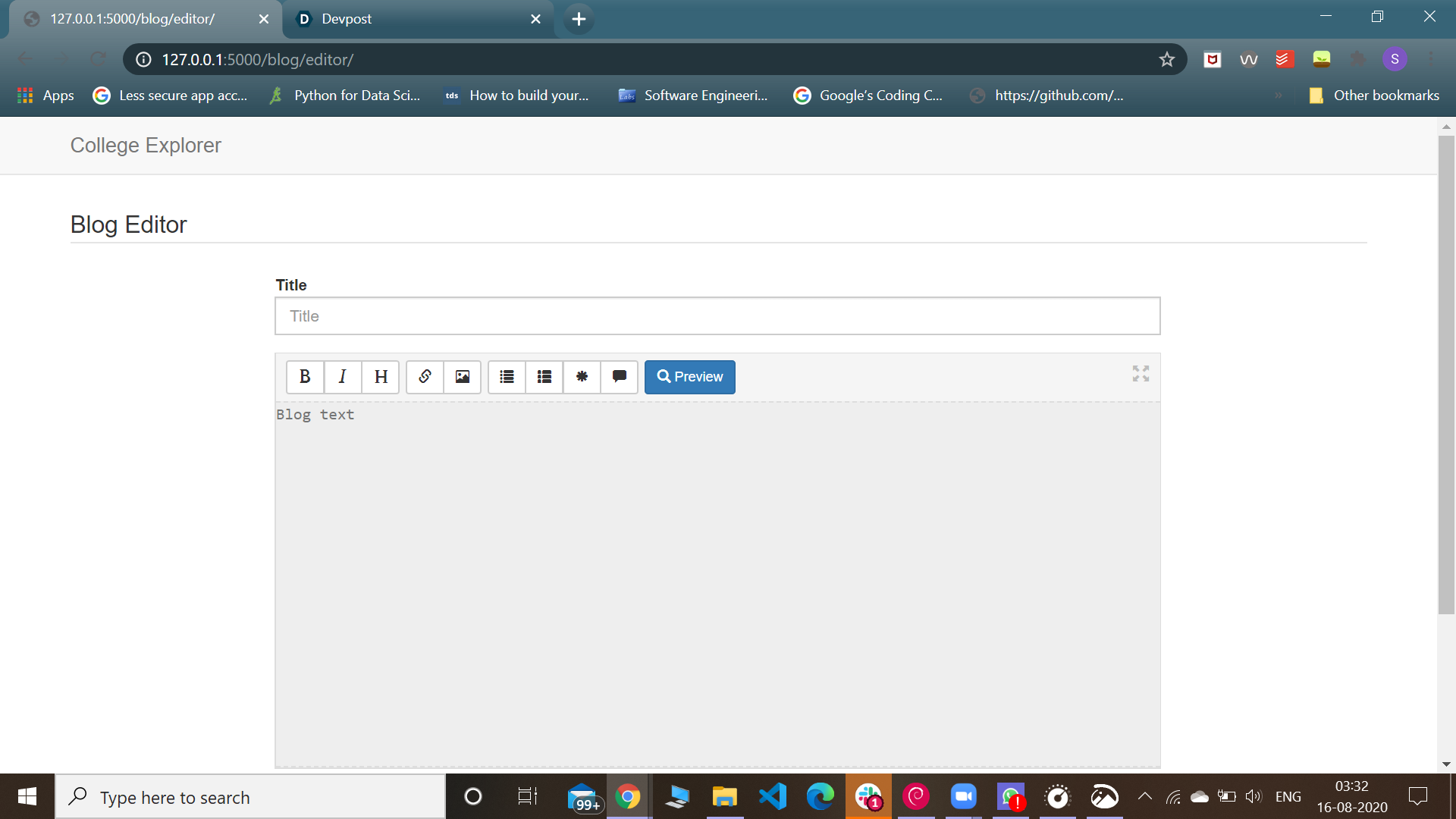Insert a URL link icon

click(x=425, y=377)
